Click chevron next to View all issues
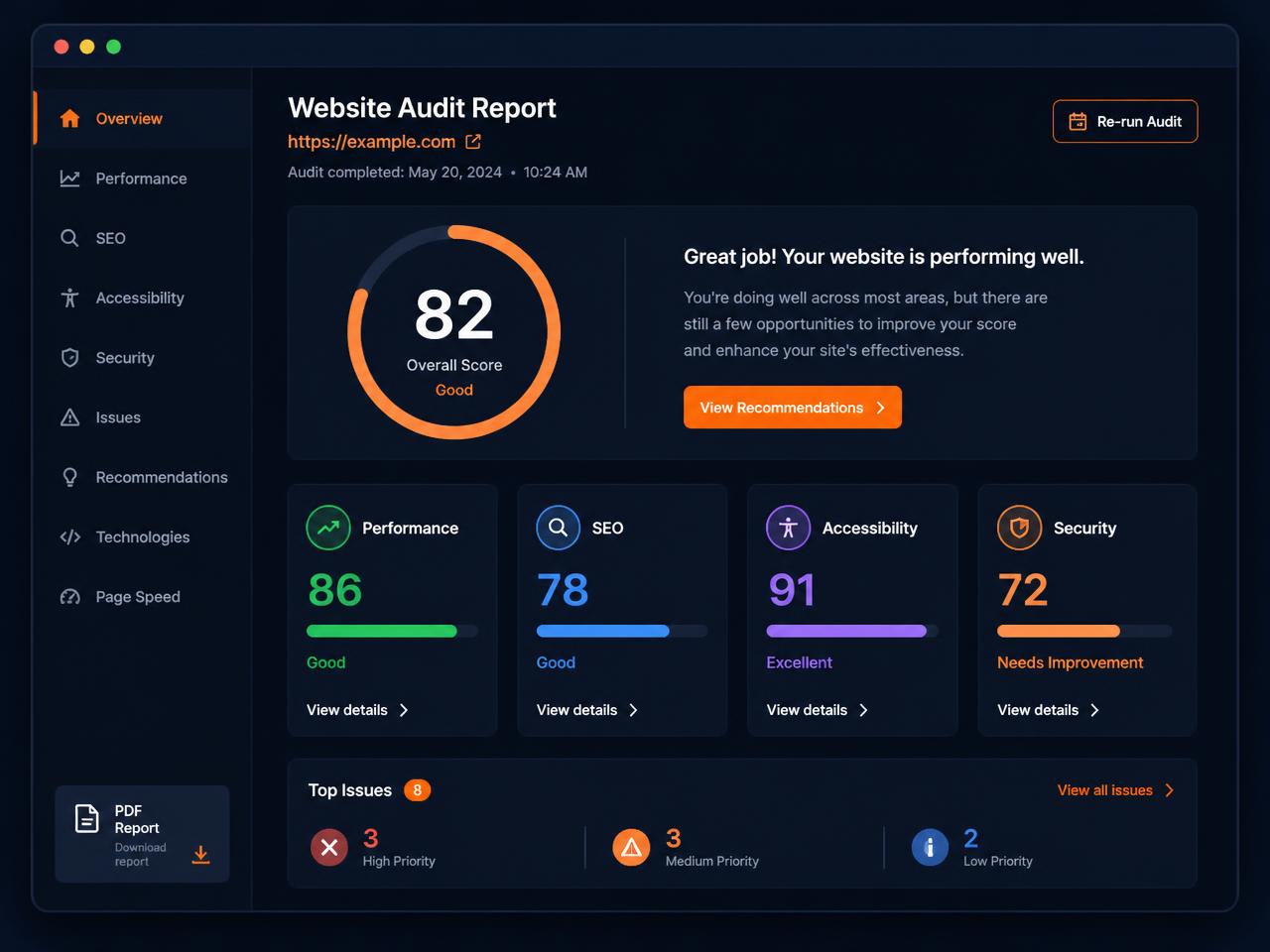 click(1169, 790)
